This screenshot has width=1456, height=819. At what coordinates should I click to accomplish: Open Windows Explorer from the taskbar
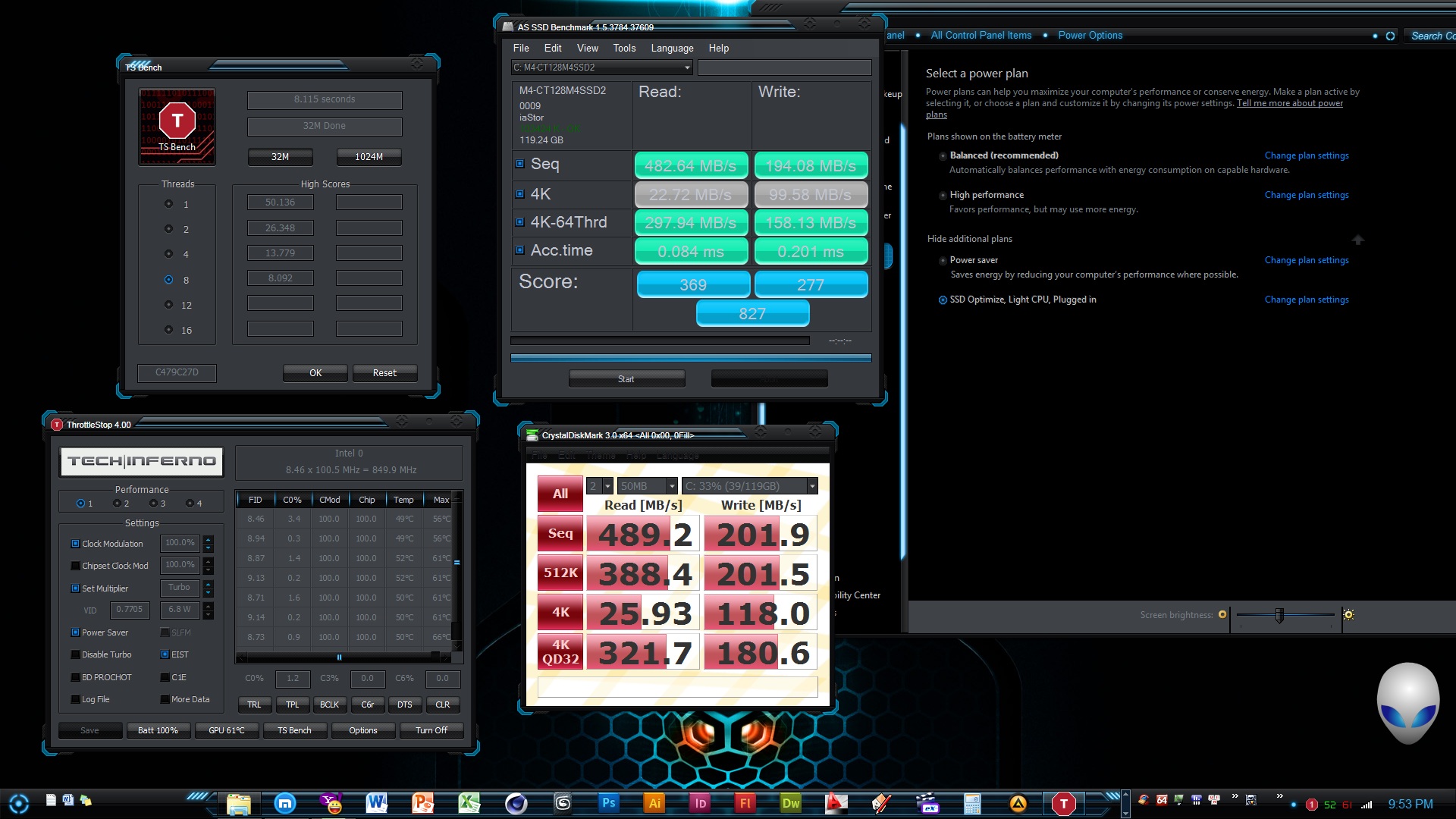(238, 804)
